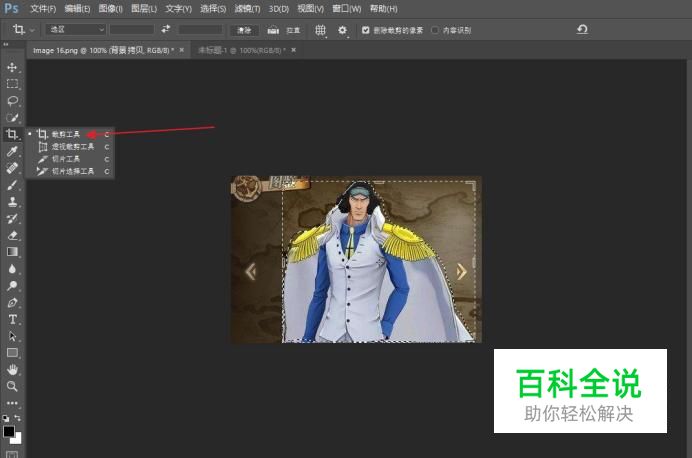Click the right arrow in the canvas image

(x=461, y=271)
